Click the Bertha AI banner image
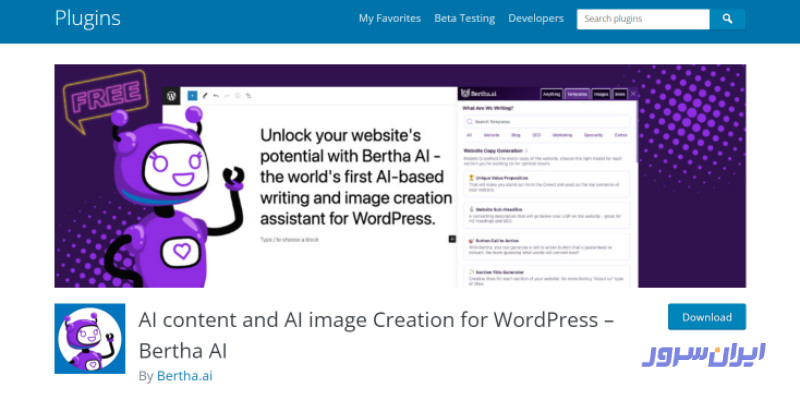The image size is (800, 400). click(400, 176)
